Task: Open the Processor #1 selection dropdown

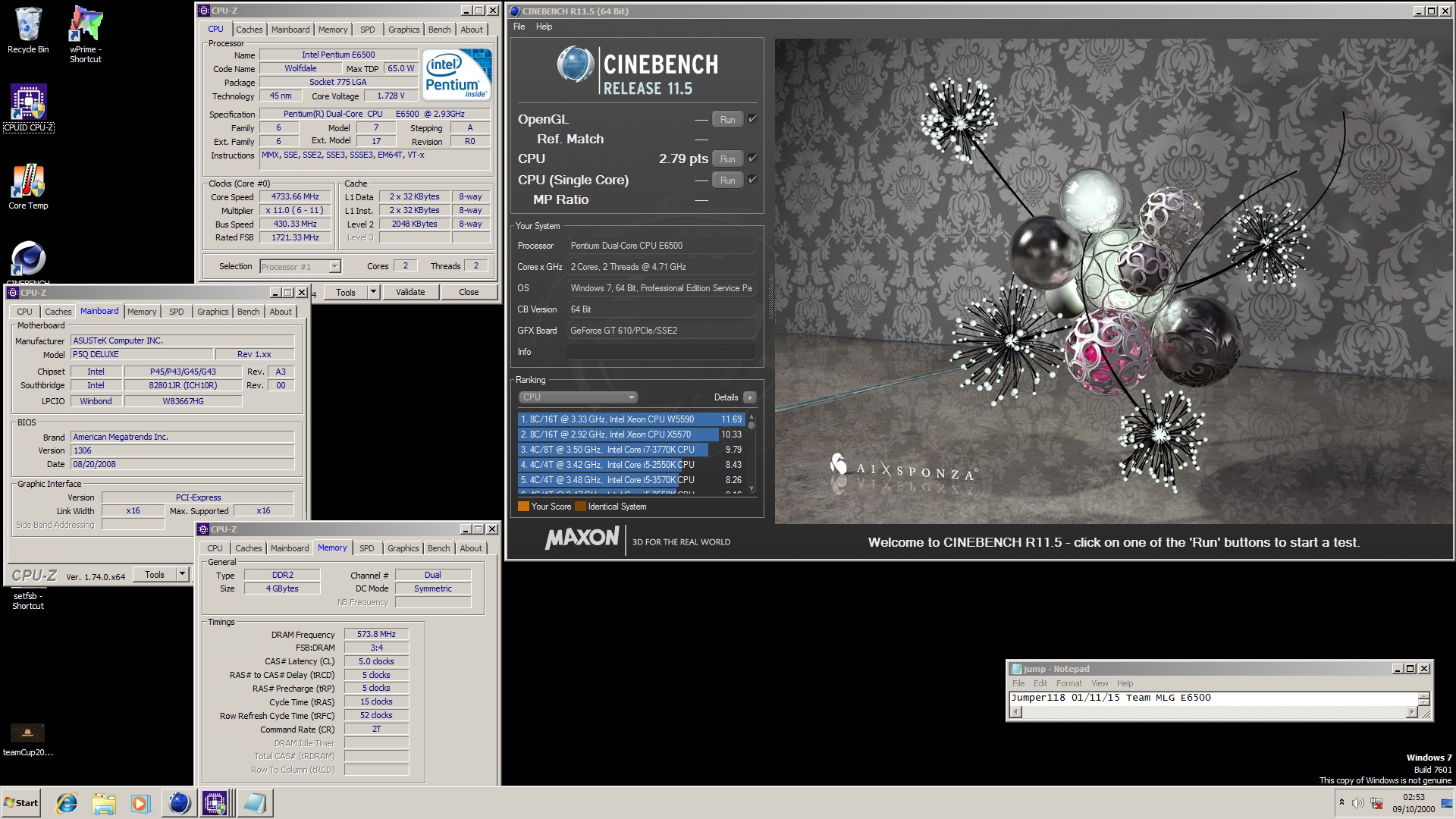Action: pos(334,266)
